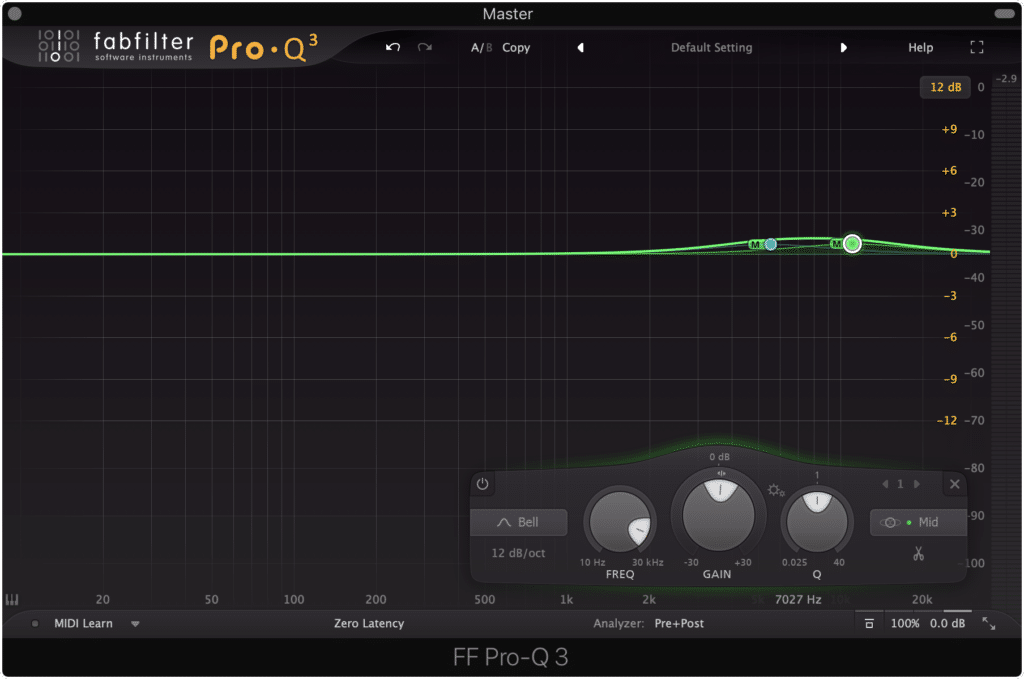Go to the previous preset arrow
This screenshot has width=1024, height=679.
(581, 48)
